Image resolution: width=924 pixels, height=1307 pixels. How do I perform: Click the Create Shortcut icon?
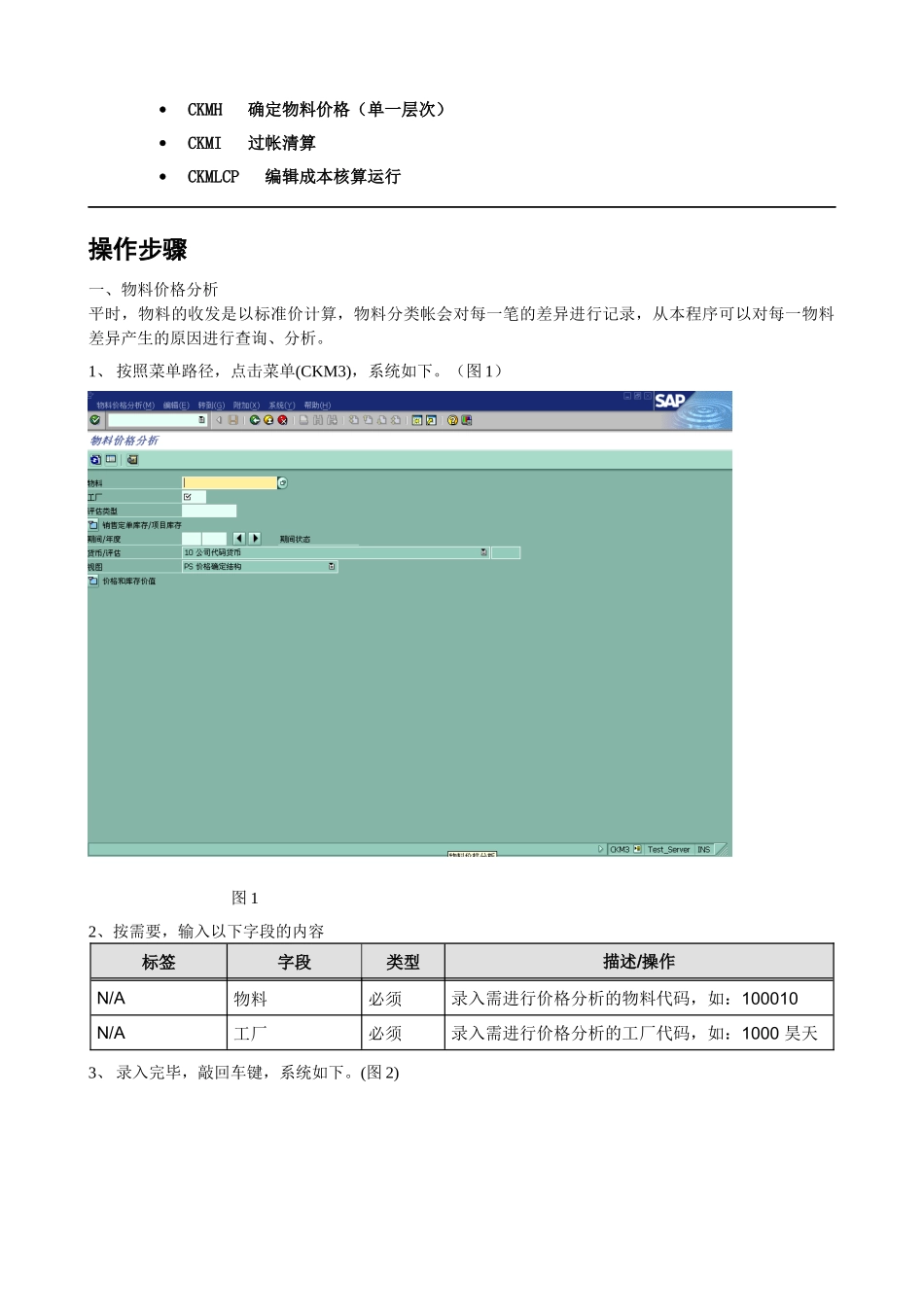(431, 420)
